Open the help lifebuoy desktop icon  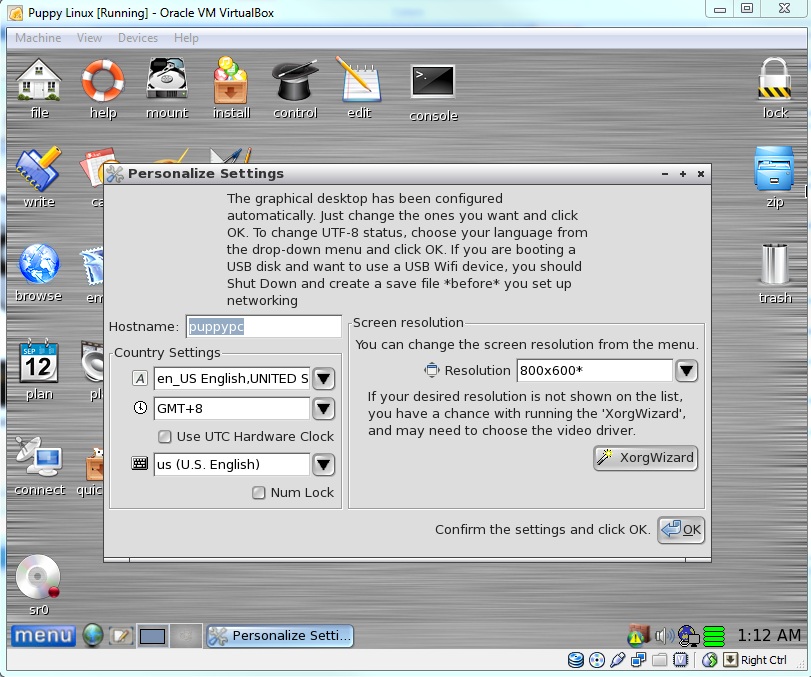103,80
